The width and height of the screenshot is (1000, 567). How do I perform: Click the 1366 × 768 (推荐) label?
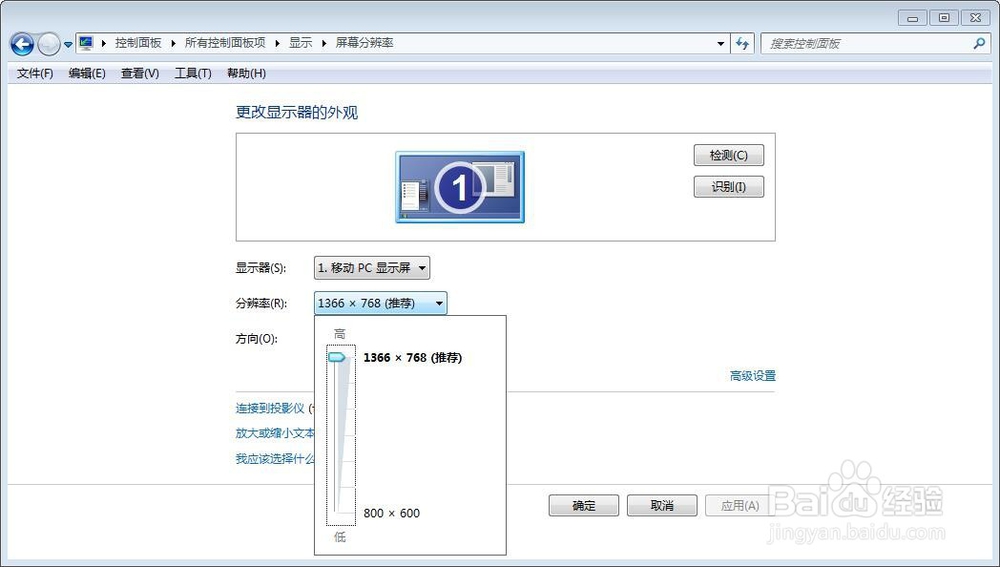[x=413, y=358]
